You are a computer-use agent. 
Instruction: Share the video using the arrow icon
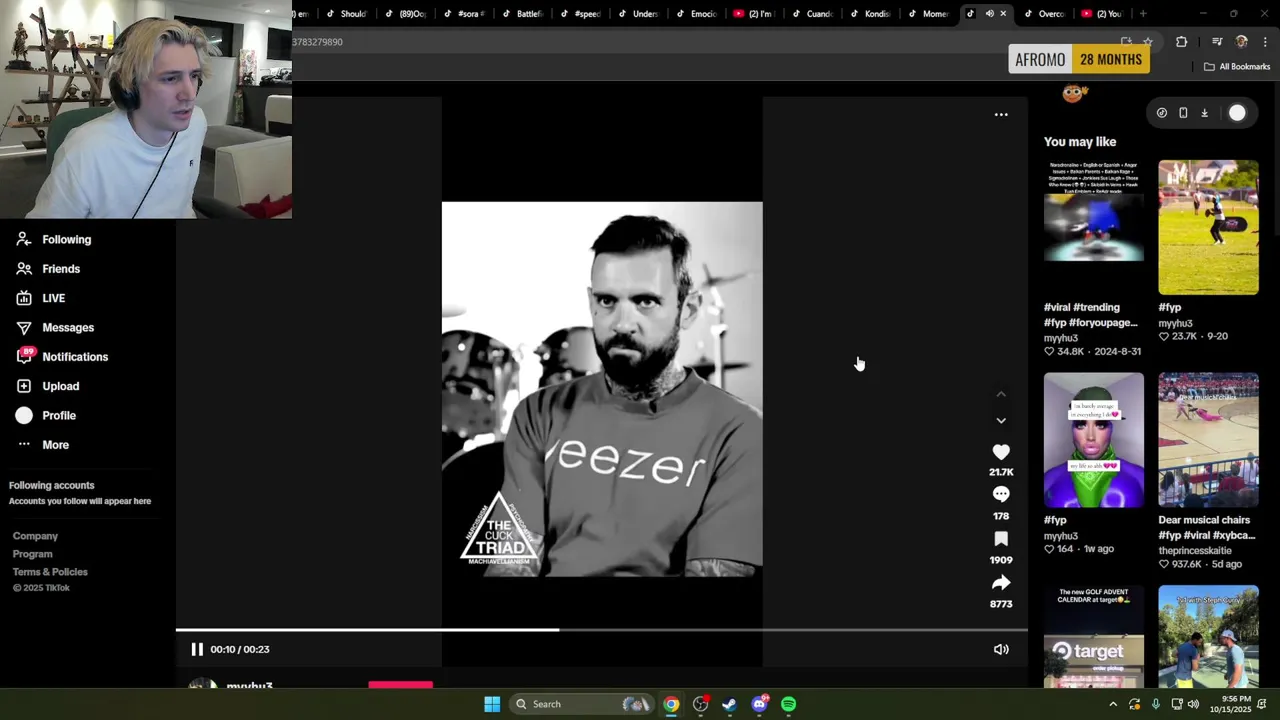[x=1001, y=583]
